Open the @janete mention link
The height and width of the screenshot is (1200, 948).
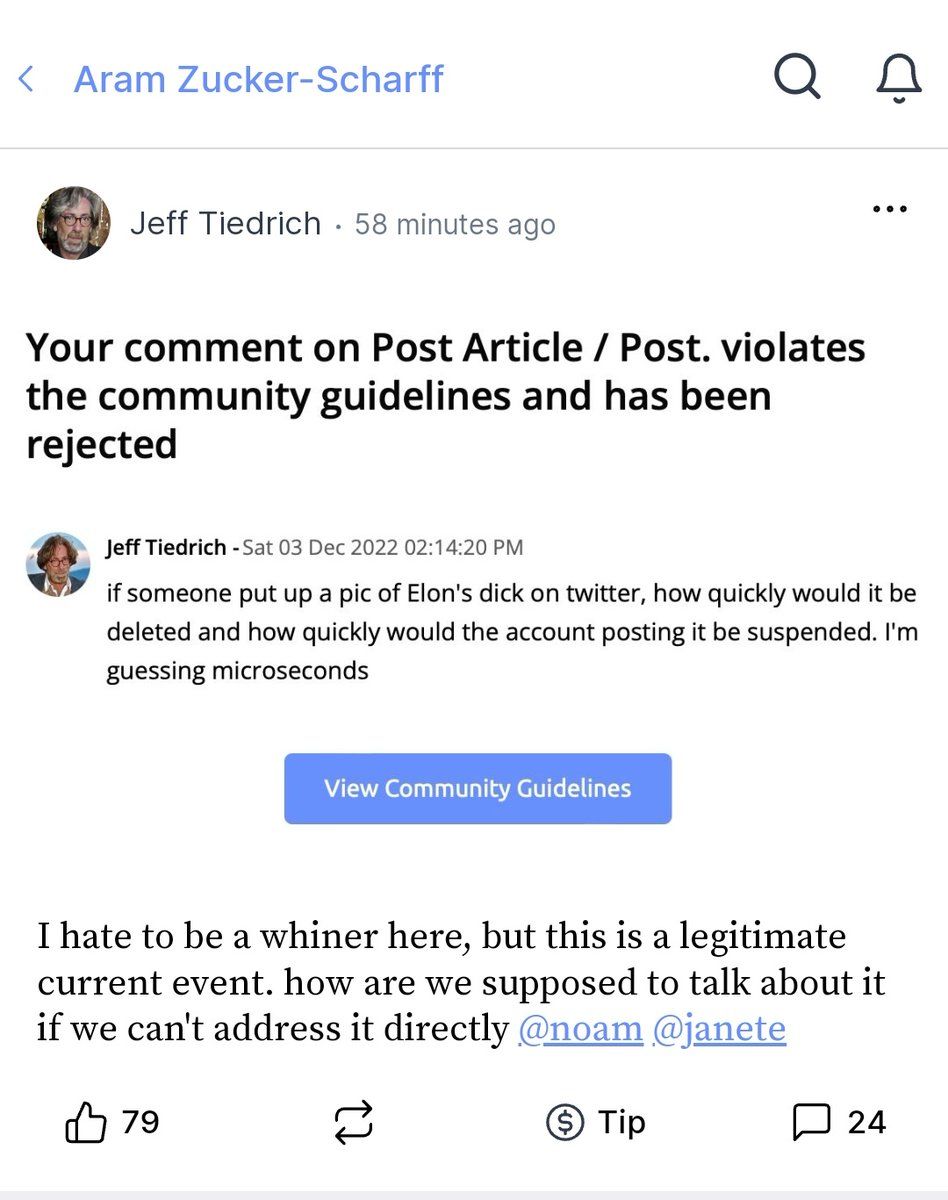pos(718,1029)
